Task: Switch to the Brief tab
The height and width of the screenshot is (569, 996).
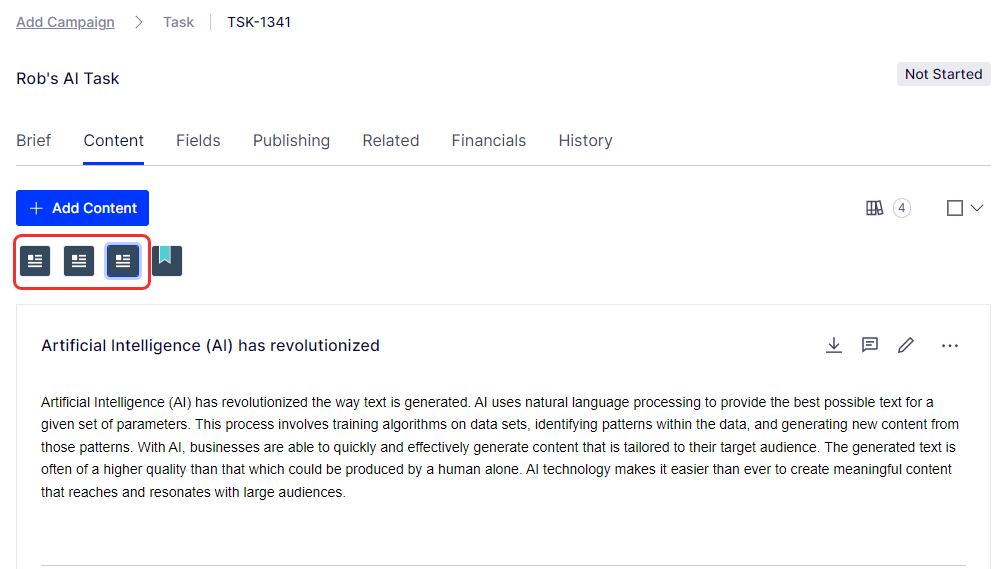Action: [34, 140]
